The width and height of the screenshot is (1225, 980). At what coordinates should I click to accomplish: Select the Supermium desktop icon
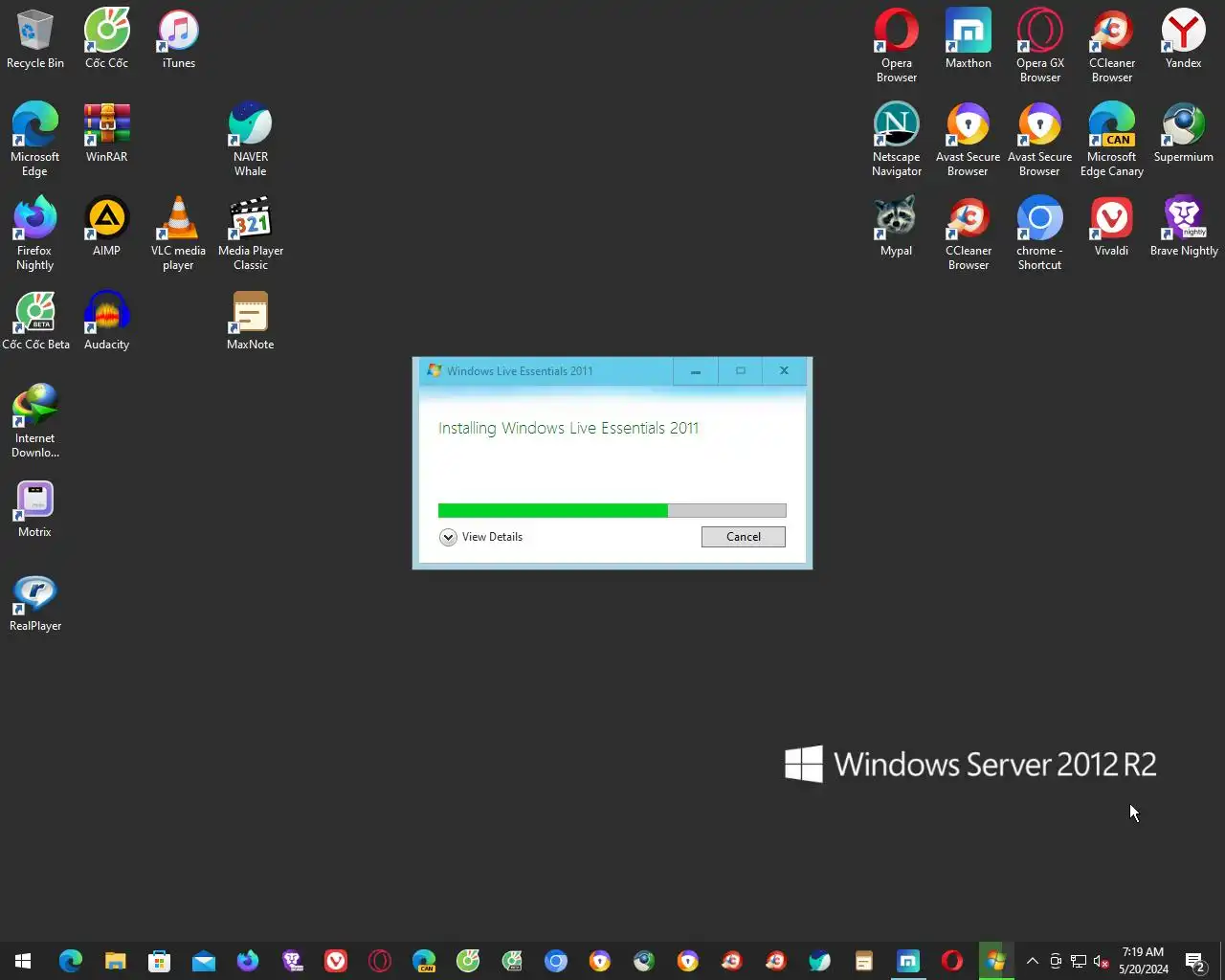coord(1183,133)
